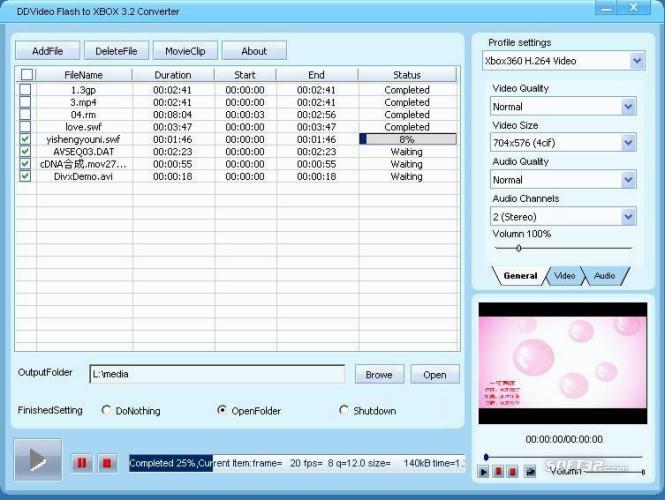Switch to the Audio tab

tap(604, 276)
